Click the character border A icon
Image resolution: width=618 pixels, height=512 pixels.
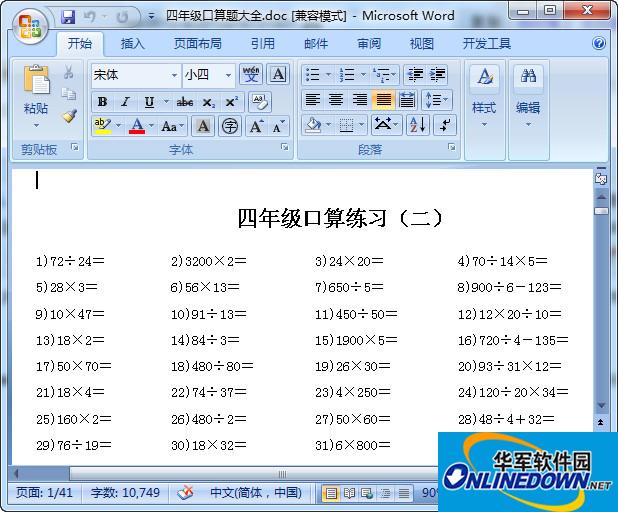pos(278,74)
